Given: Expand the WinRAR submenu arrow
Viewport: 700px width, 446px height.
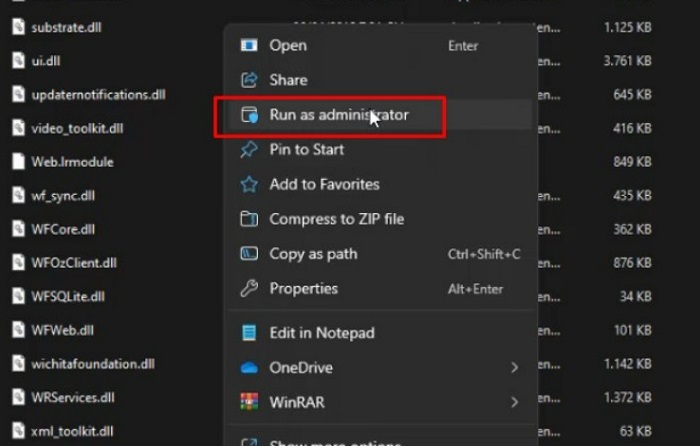Looking at the screenshot, I should pos(515,403).
